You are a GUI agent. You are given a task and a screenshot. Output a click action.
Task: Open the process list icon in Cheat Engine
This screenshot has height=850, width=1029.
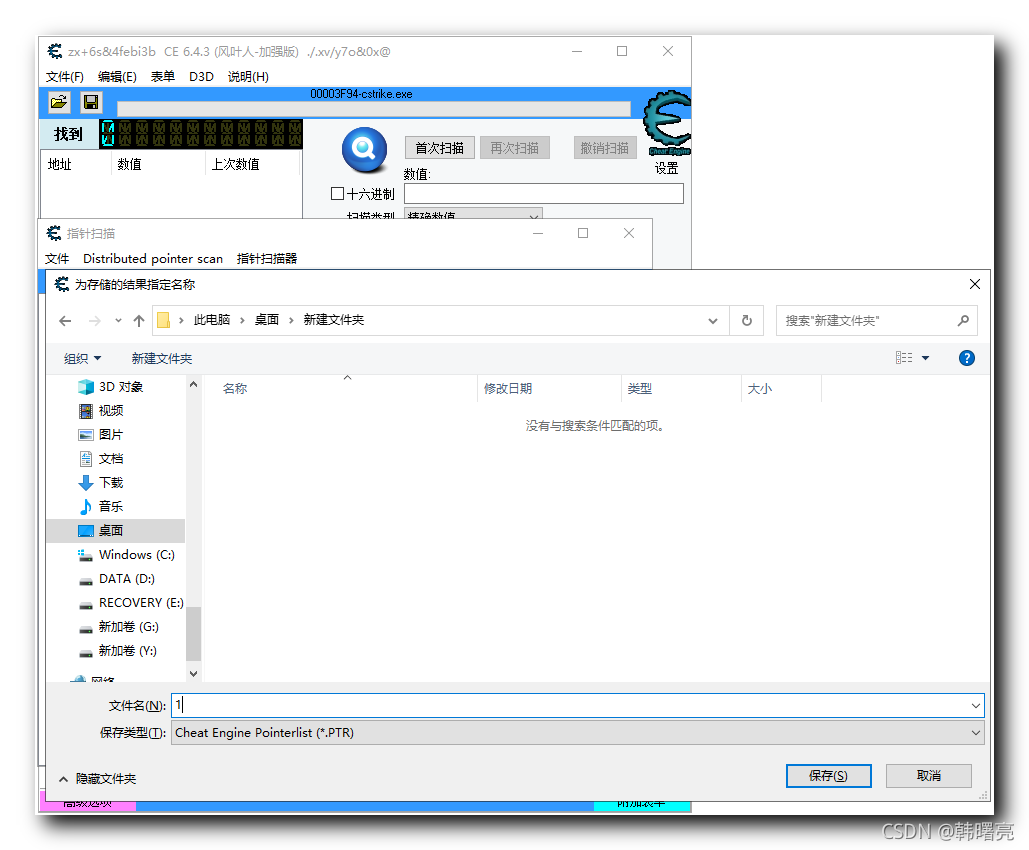click(58, 102)
